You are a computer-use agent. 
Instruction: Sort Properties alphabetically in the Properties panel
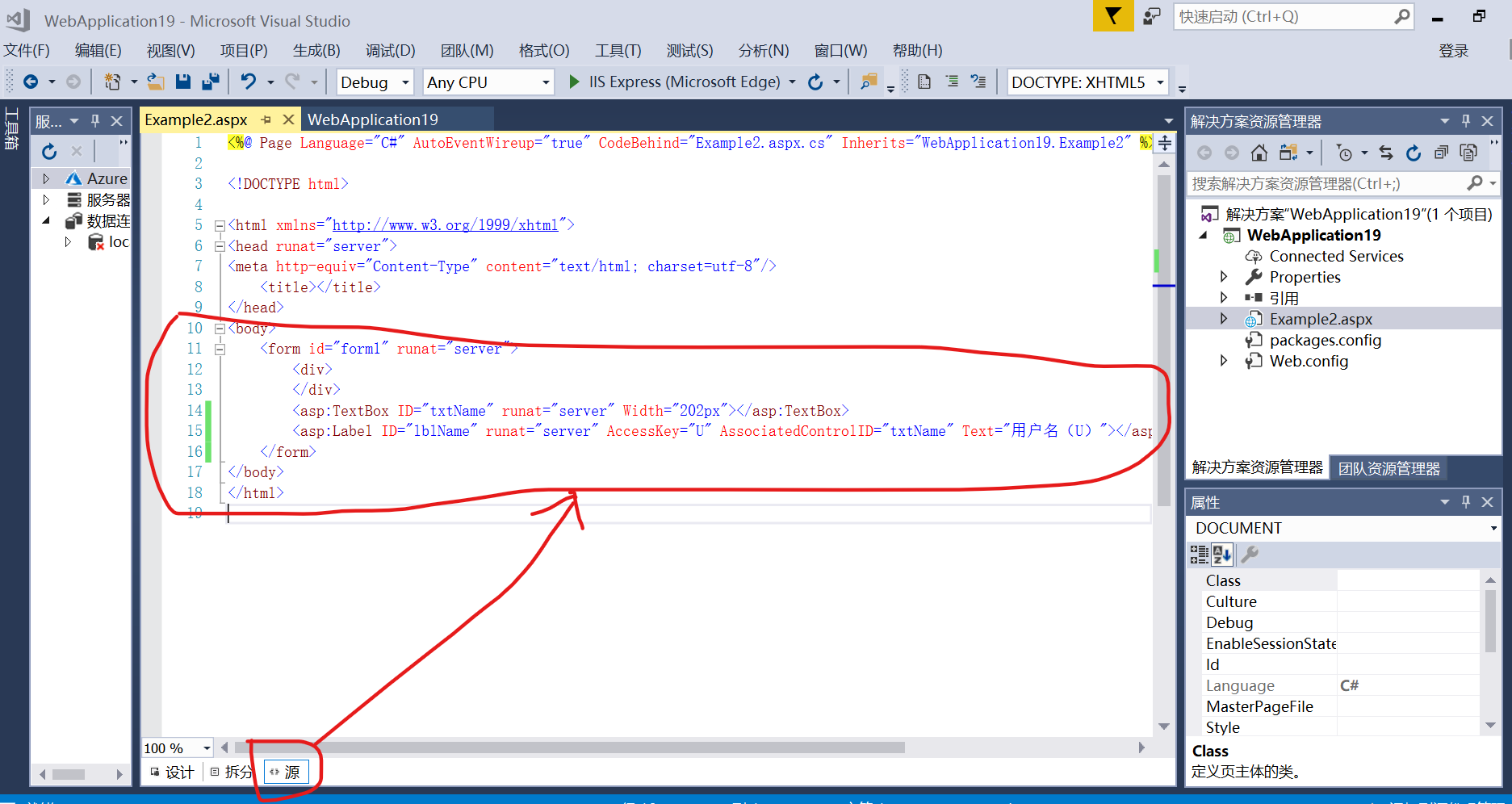1221,555
